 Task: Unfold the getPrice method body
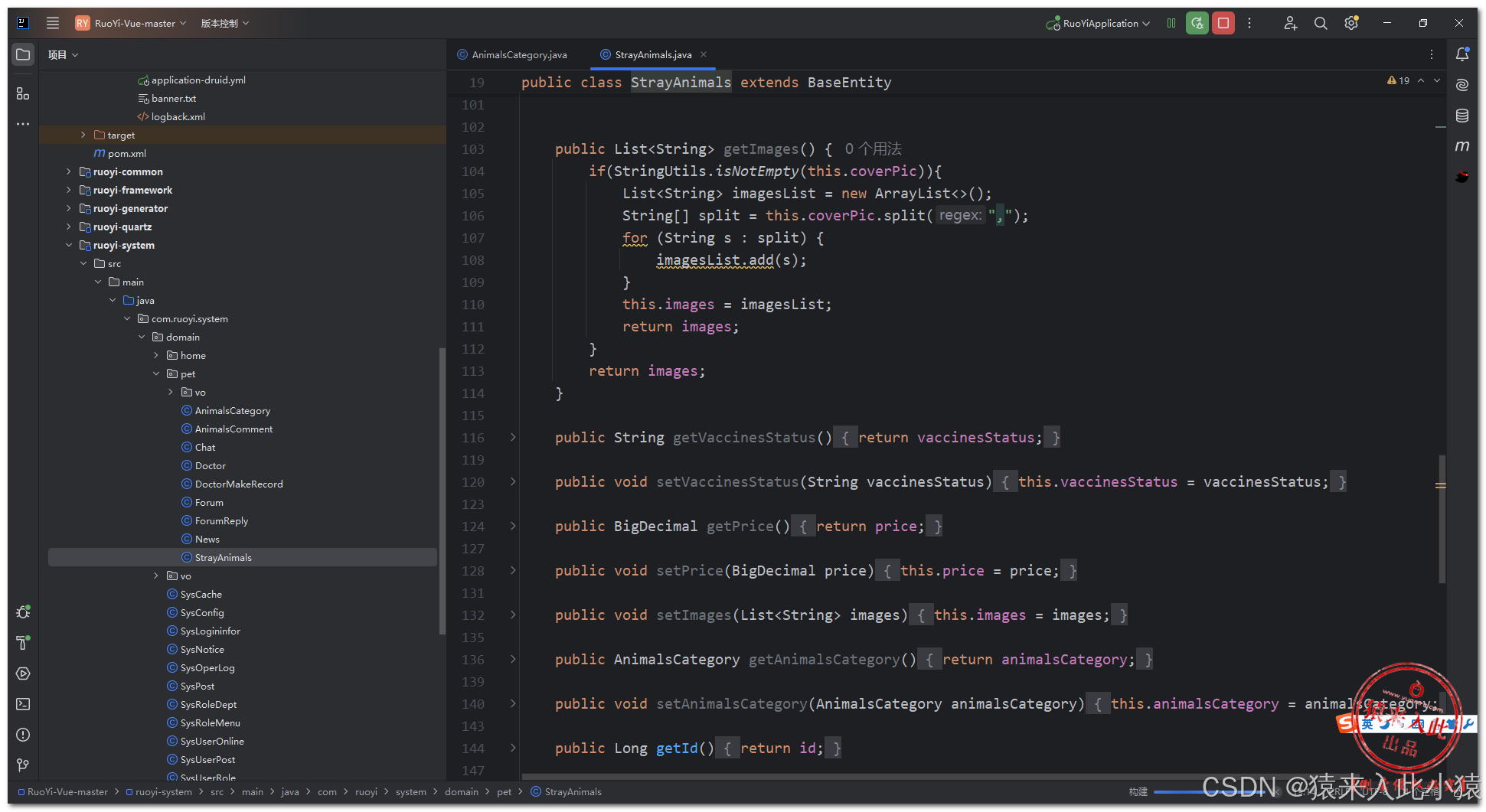coord(513,526)
